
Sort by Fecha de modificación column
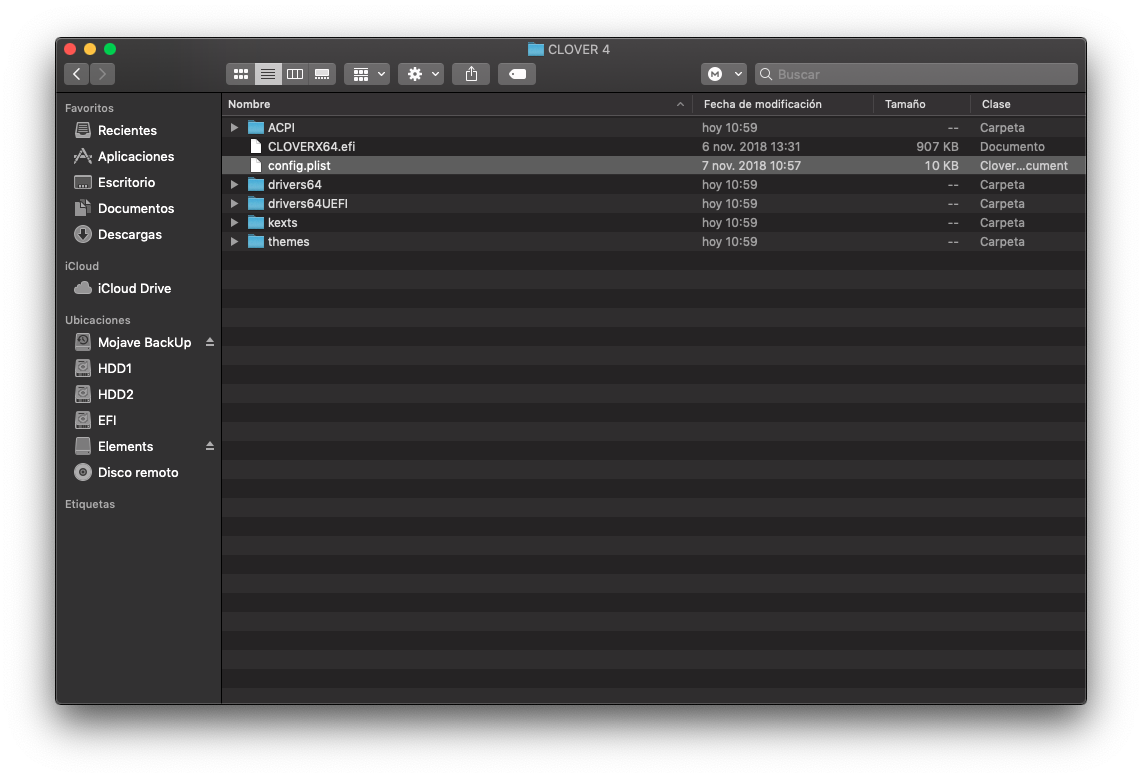click(762, 104)
